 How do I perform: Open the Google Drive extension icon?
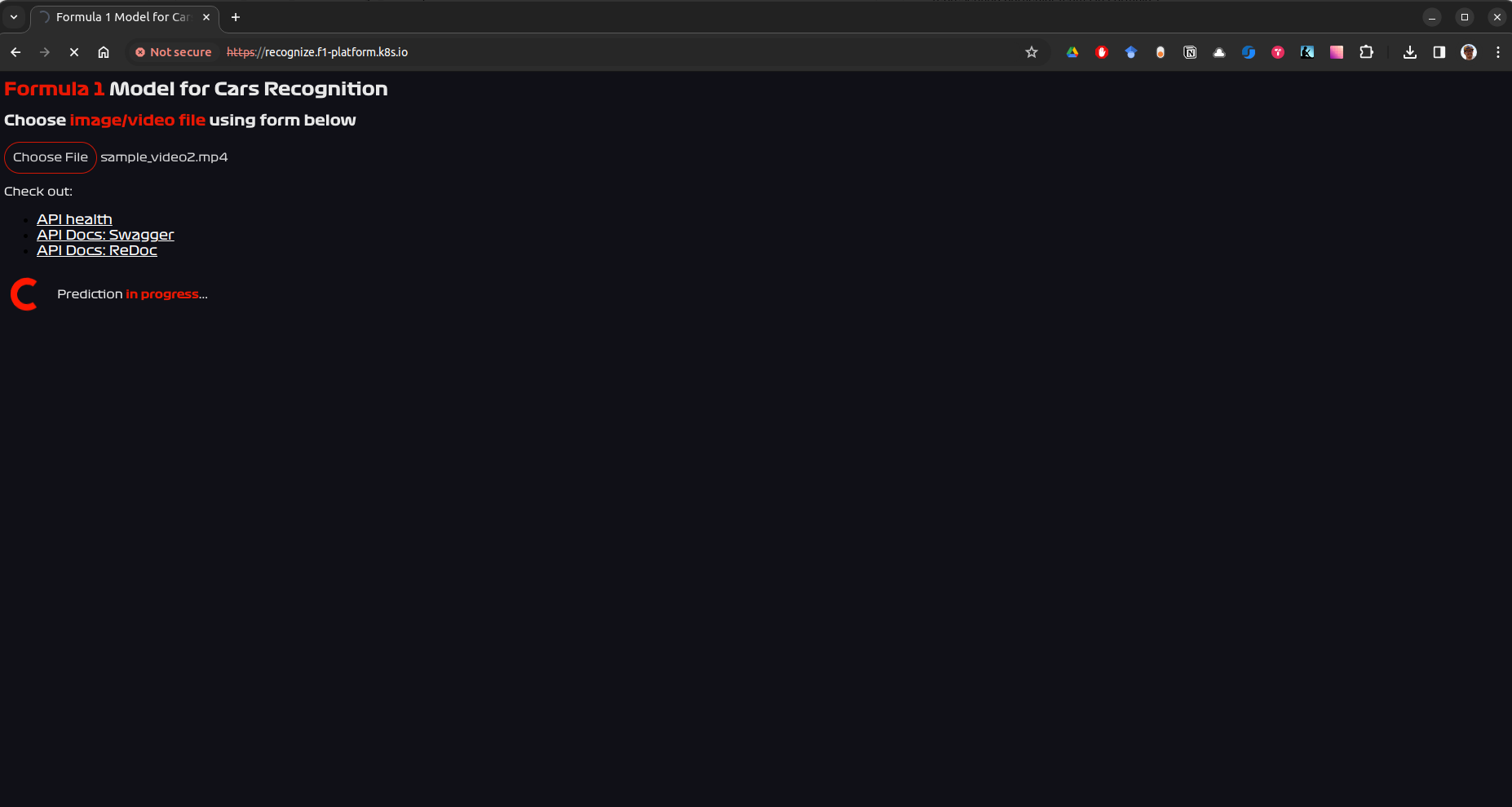click(1072, 52)
